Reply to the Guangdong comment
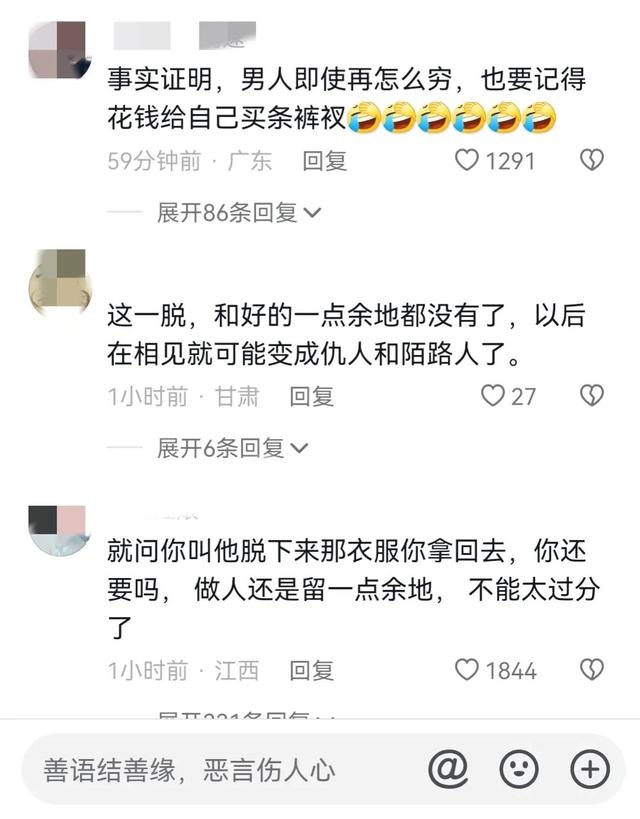 click(x=324, y=161)
